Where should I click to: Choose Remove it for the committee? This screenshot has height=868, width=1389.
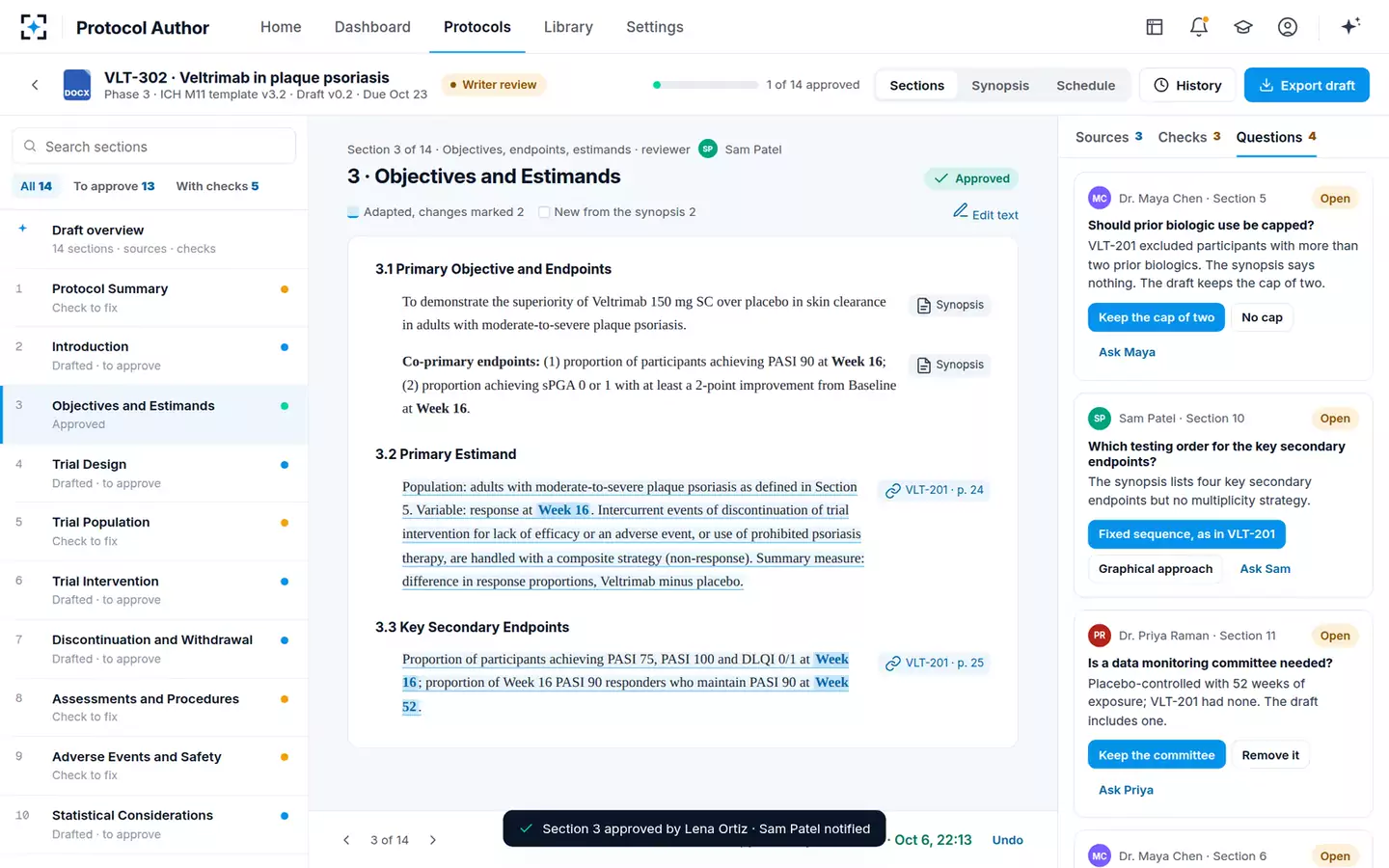(1270, 755)
